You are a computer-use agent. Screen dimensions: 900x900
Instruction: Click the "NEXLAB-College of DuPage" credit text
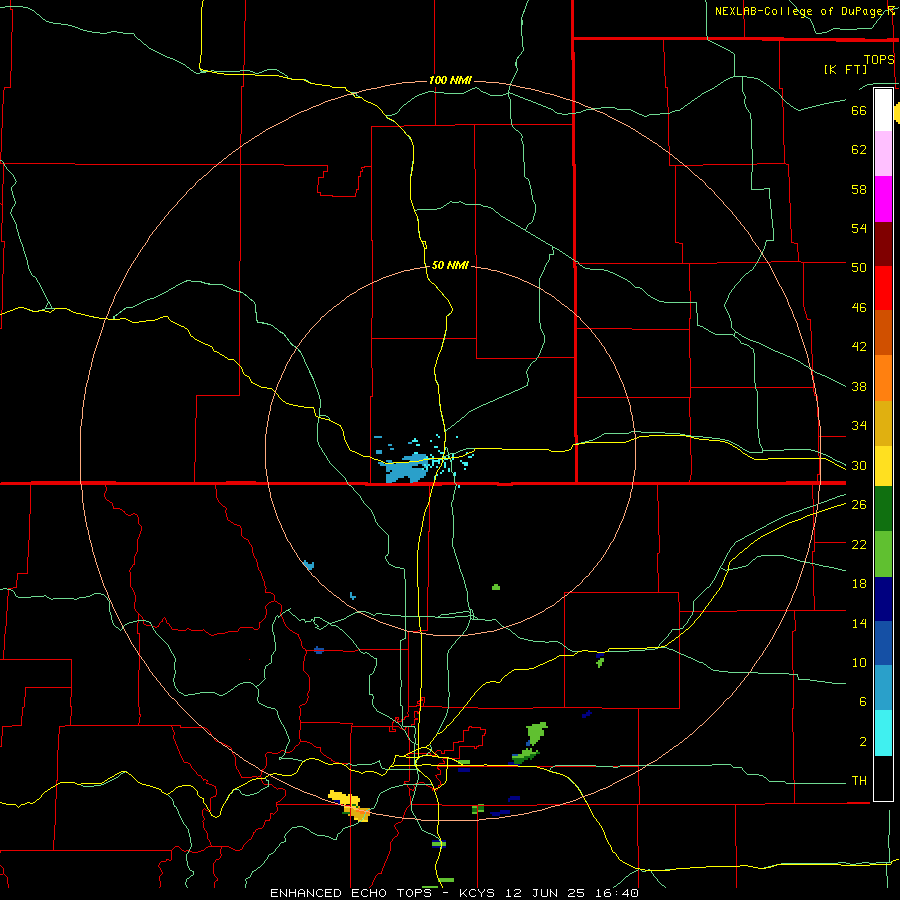[799, 11]
